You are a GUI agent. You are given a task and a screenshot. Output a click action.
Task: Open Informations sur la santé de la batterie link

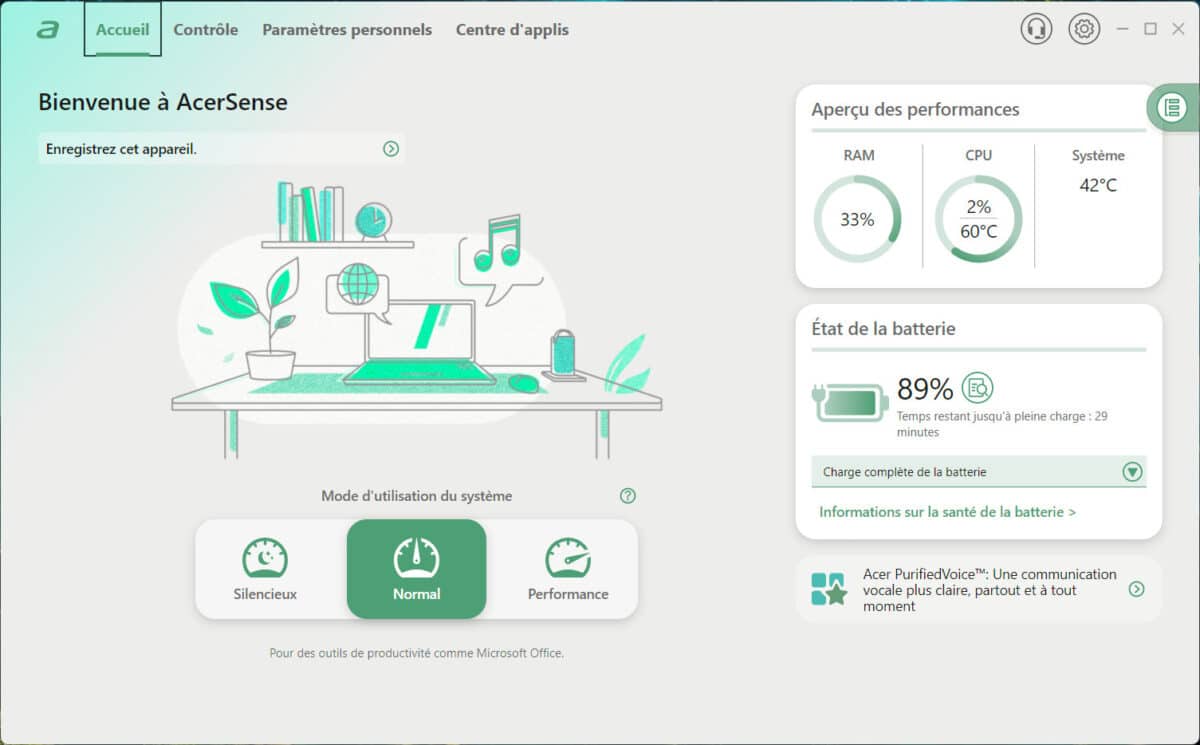point(947,512)
